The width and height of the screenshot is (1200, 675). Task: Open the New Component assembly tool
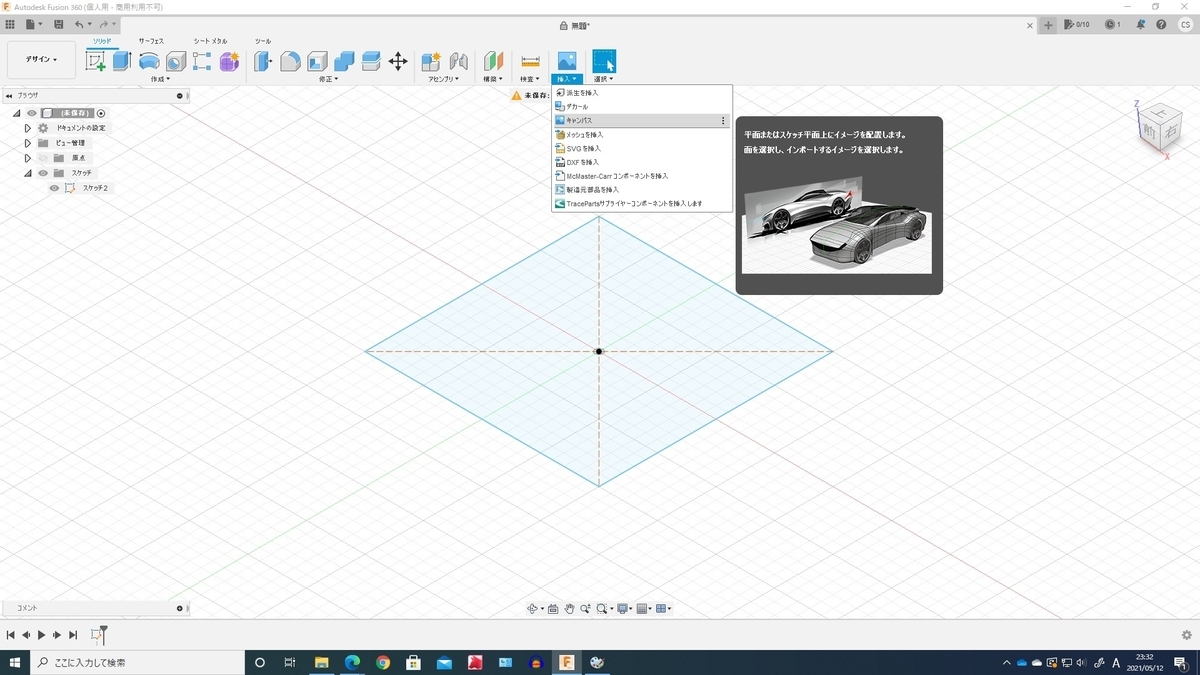pyautogui.click(x=431, y=61)
